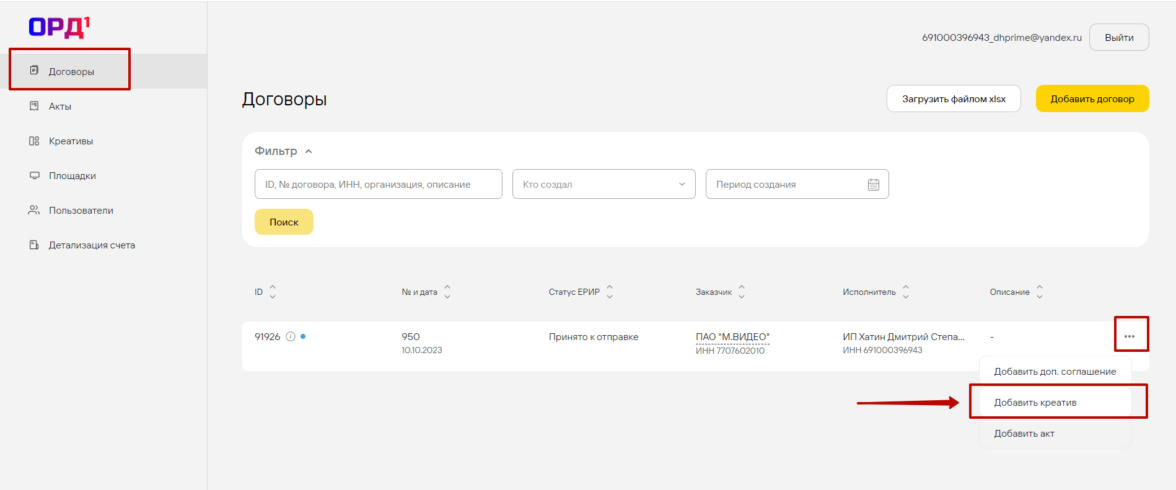Click the Пользователи people icon
The width and height of the screenshot is (1176, 490).
pyautogui.click(x=34, y=211)
